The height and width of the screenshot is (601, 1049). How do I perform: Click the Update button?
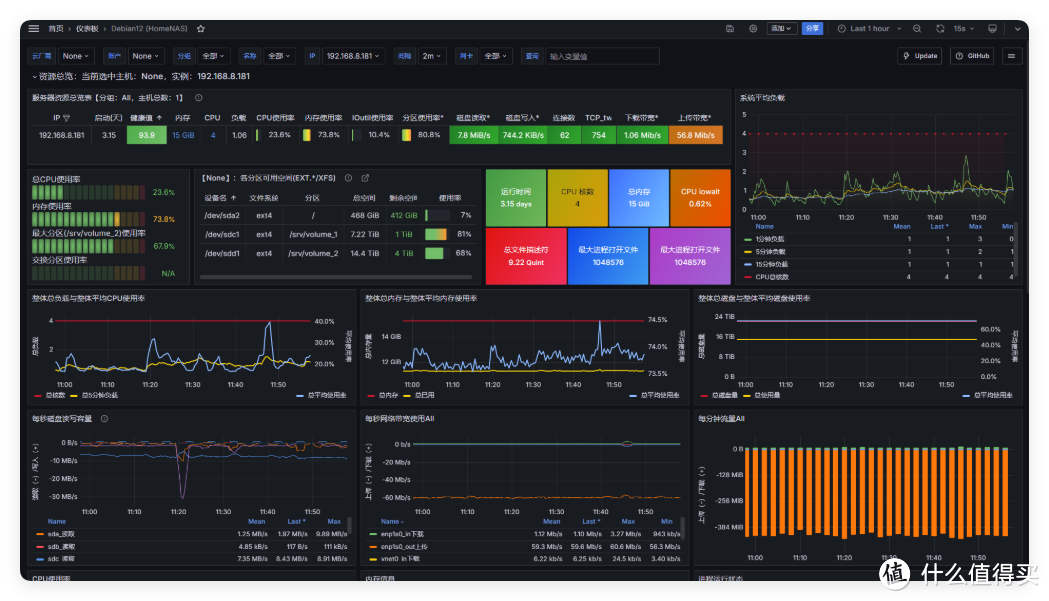[x=921, y=56]
